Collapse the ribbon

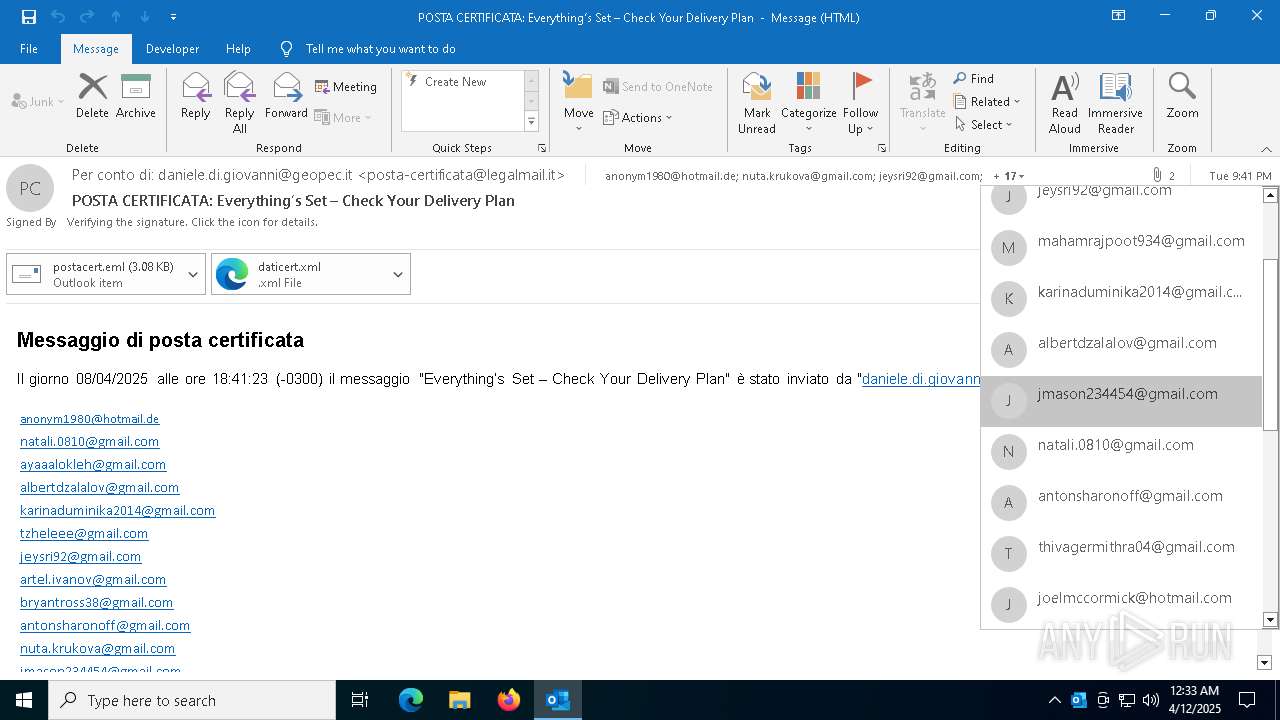point(1266,149)
